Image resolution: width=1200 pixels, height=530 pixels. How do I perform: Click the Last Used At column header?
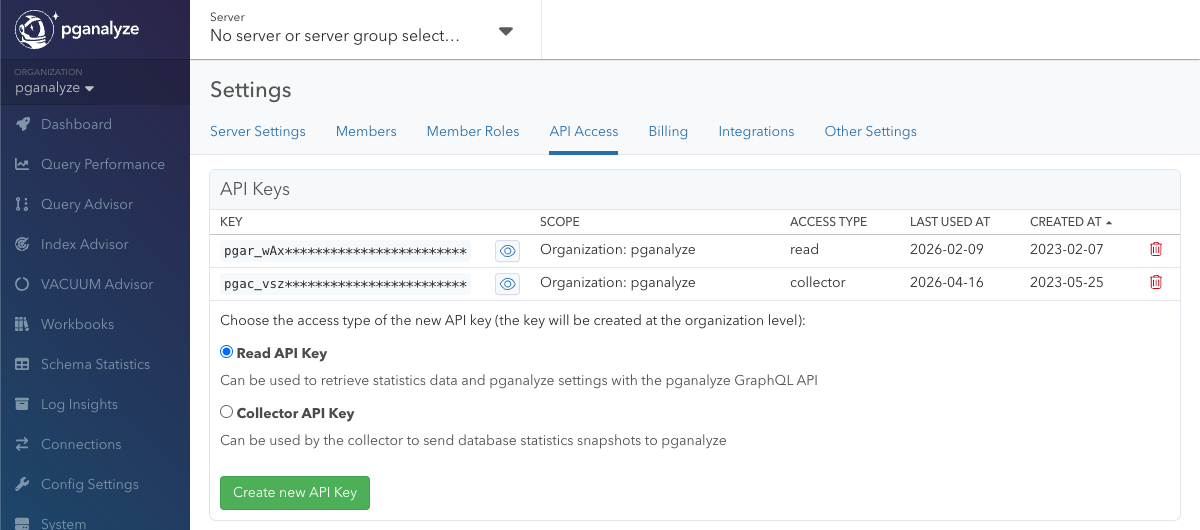click(x=950, y=221)
